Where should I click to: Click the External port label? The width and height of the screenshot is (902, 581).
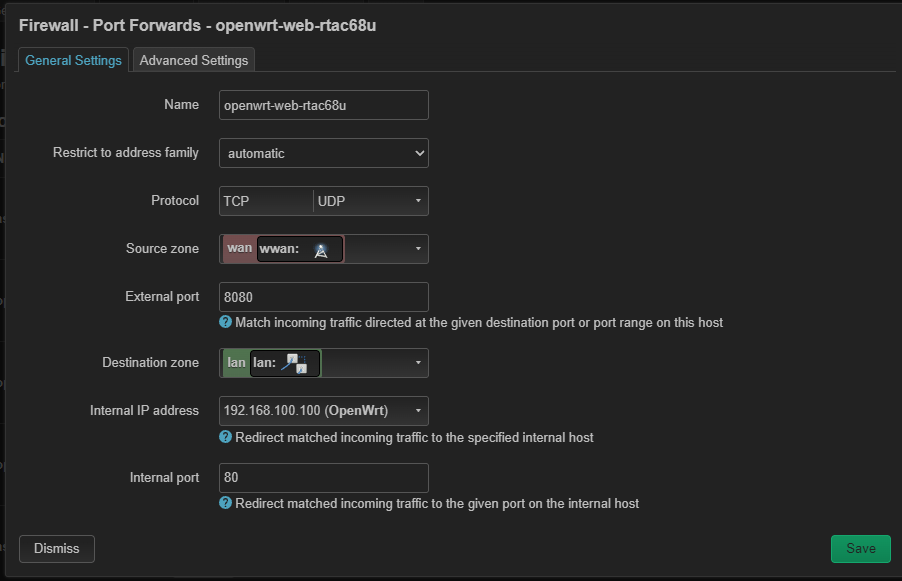[162, 296]
